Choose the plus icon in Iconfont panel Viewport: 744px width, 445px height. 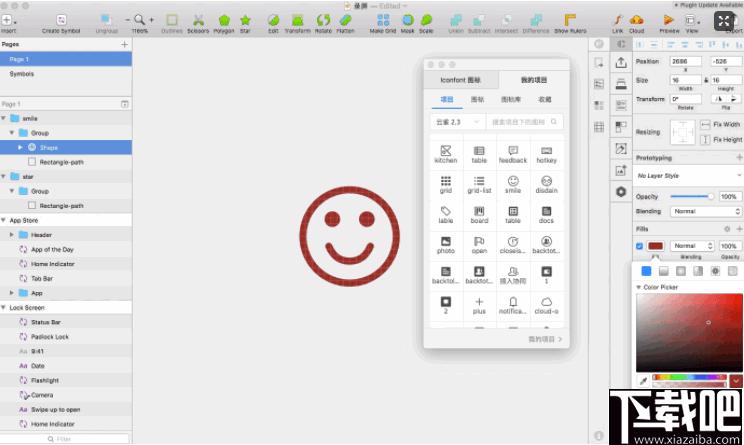[479, 305]
